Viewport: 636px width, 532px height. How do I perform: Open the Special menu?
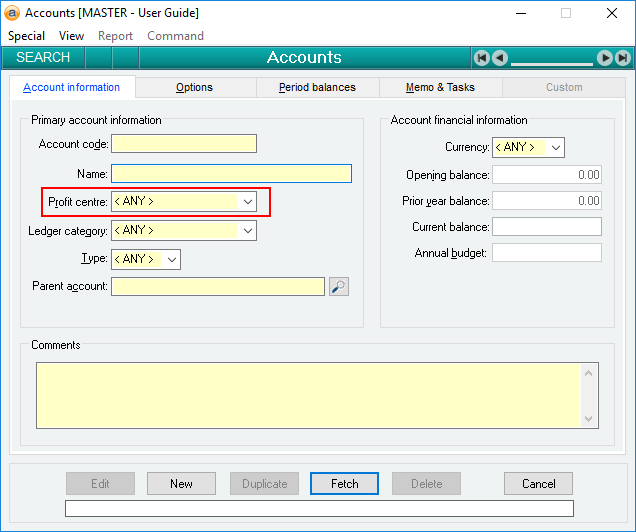click(27, 36)
